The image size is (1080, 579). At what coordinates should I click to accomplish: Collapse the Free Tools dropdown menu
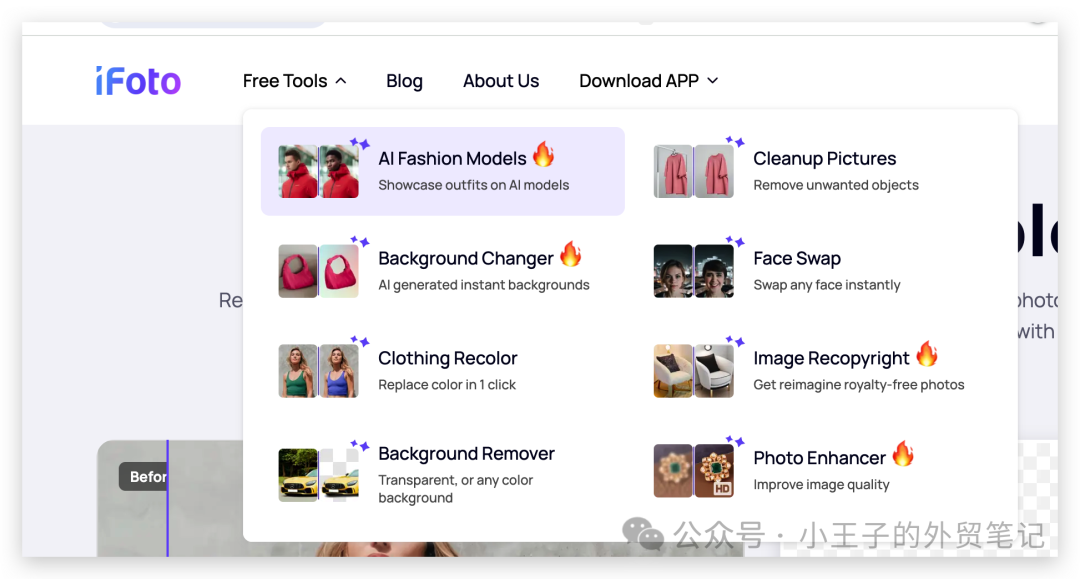point(294,81)
